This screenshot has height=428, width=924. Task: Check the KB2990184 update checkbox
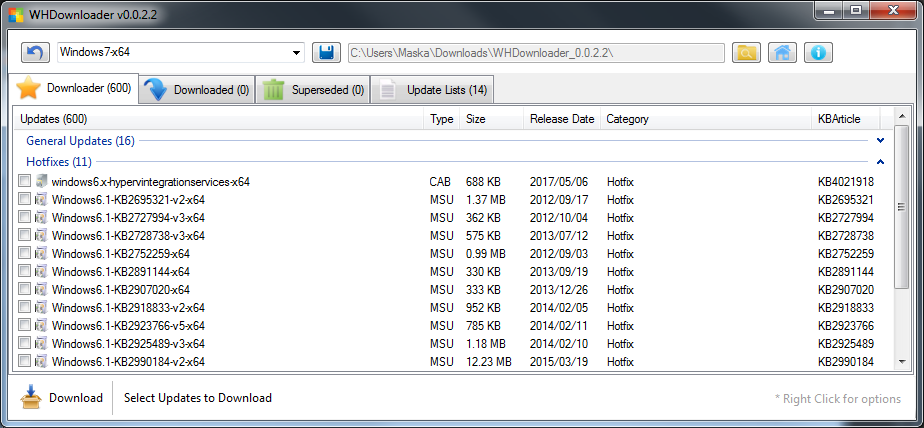24,360
